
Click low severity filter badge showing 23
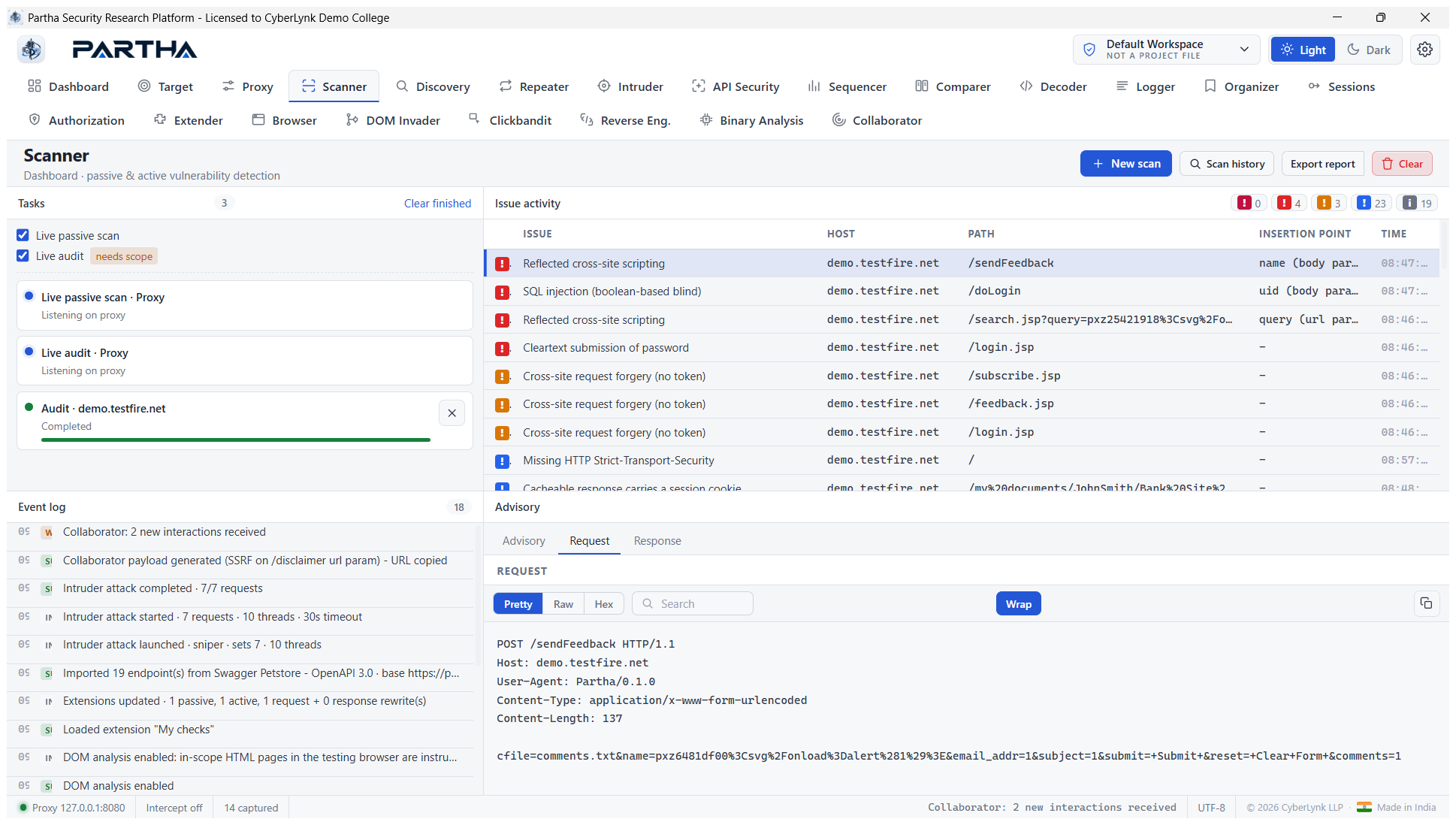tap(1372, 203)
